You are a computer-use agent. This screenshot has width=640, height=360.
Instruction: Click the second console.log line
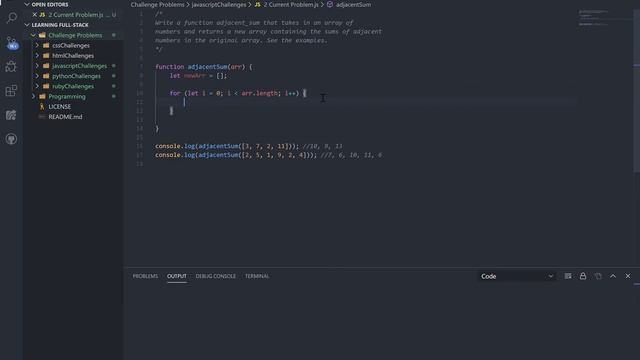269,155
